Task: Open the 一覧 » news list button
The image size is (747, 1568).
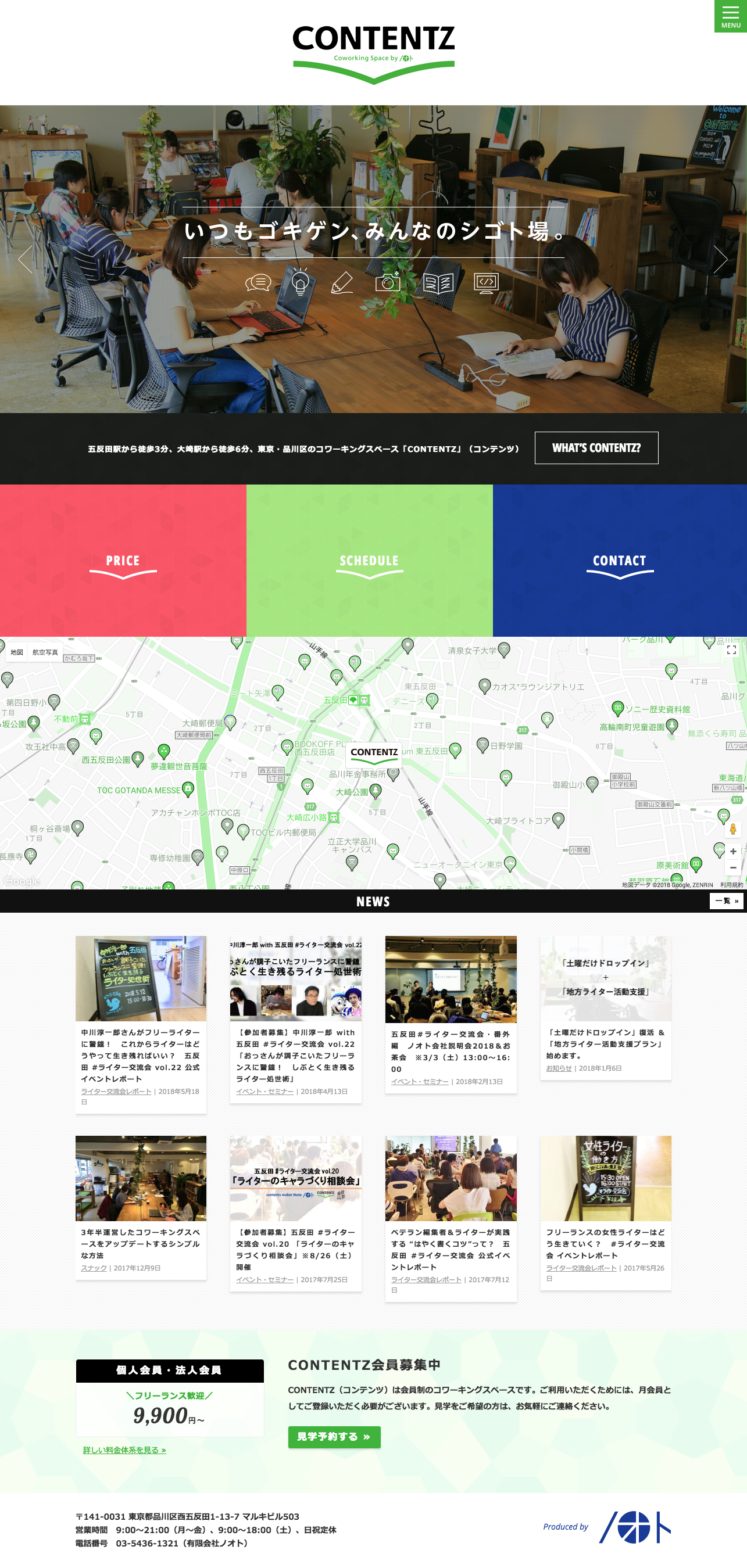Action: (726, 901)
